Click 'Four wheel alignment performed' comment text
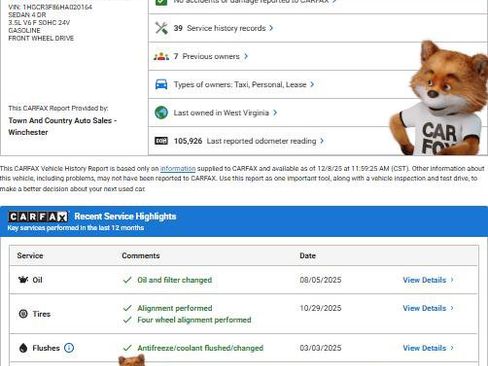 (194, 320)
